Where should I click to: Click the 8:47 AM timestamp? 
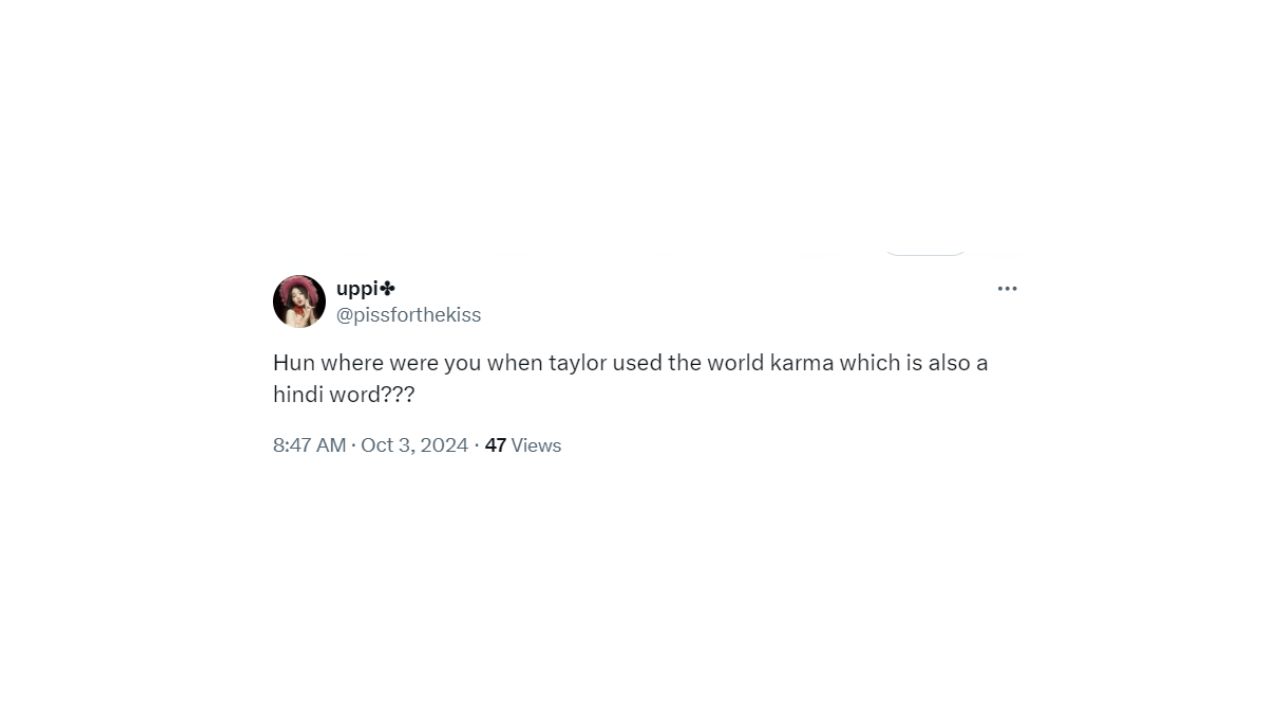(309, 445)
